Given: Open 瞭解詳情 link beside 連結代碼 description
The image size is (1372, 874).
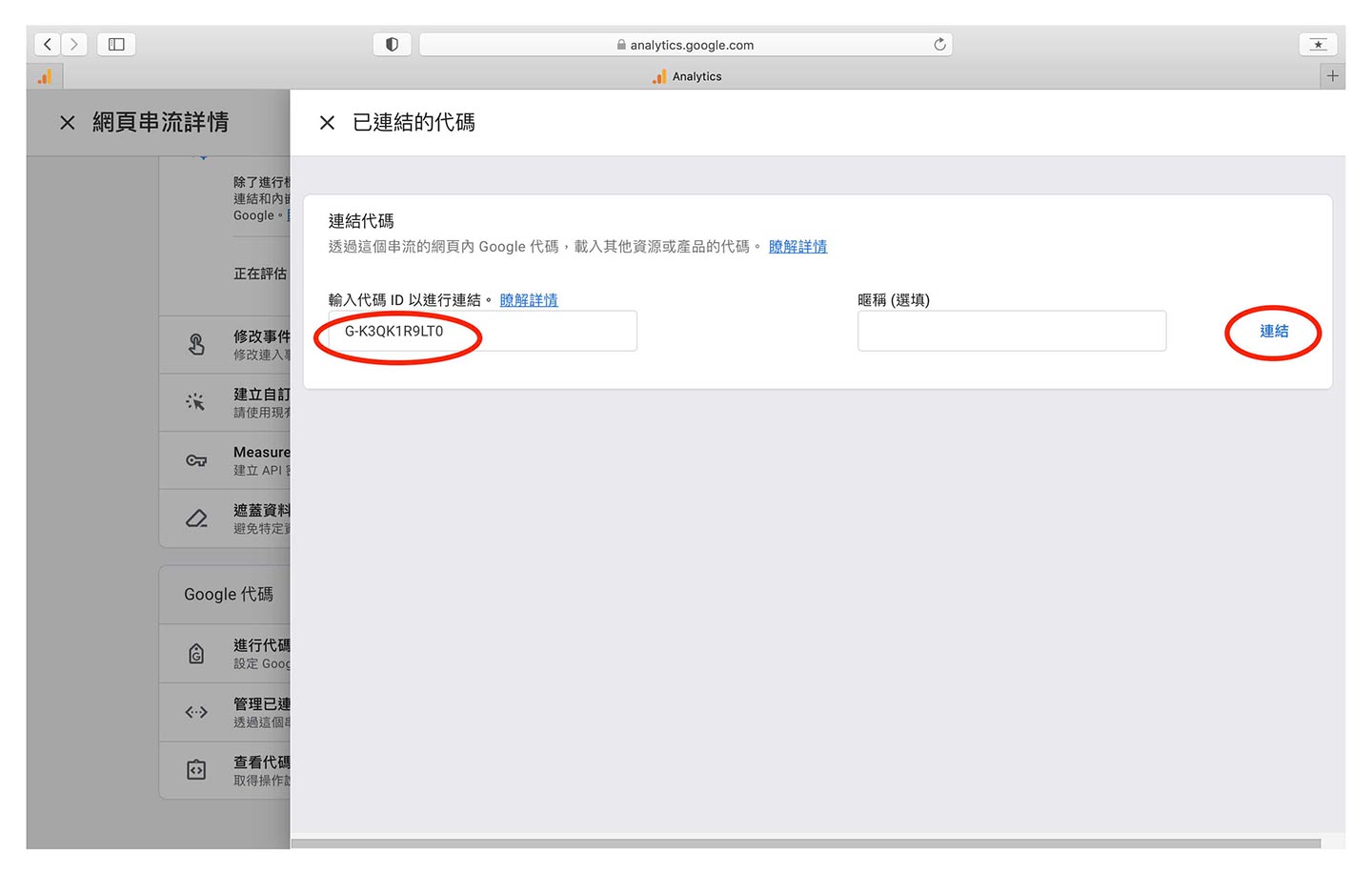Looking at the screenshot, I should click(x=797, y=247).
